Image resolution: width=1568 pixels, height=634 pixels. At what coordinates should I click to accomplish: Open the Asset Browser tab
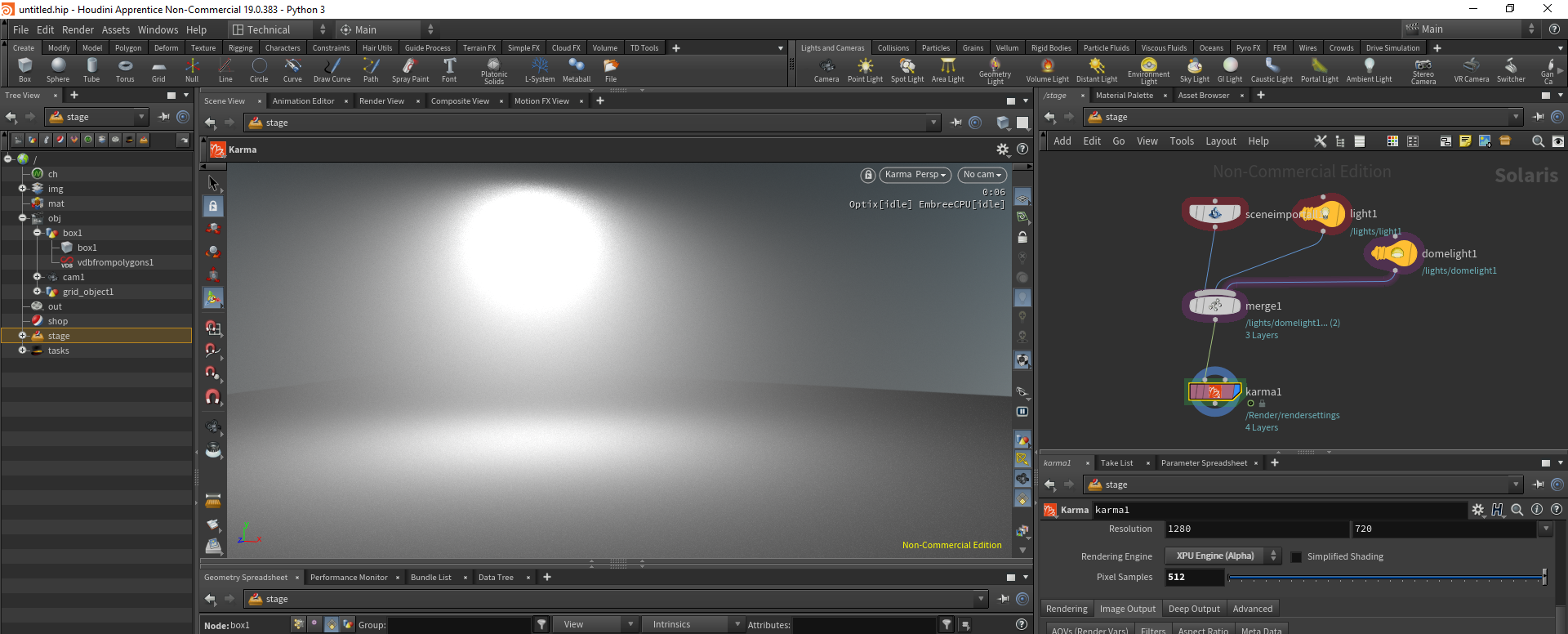point(1204,96)
